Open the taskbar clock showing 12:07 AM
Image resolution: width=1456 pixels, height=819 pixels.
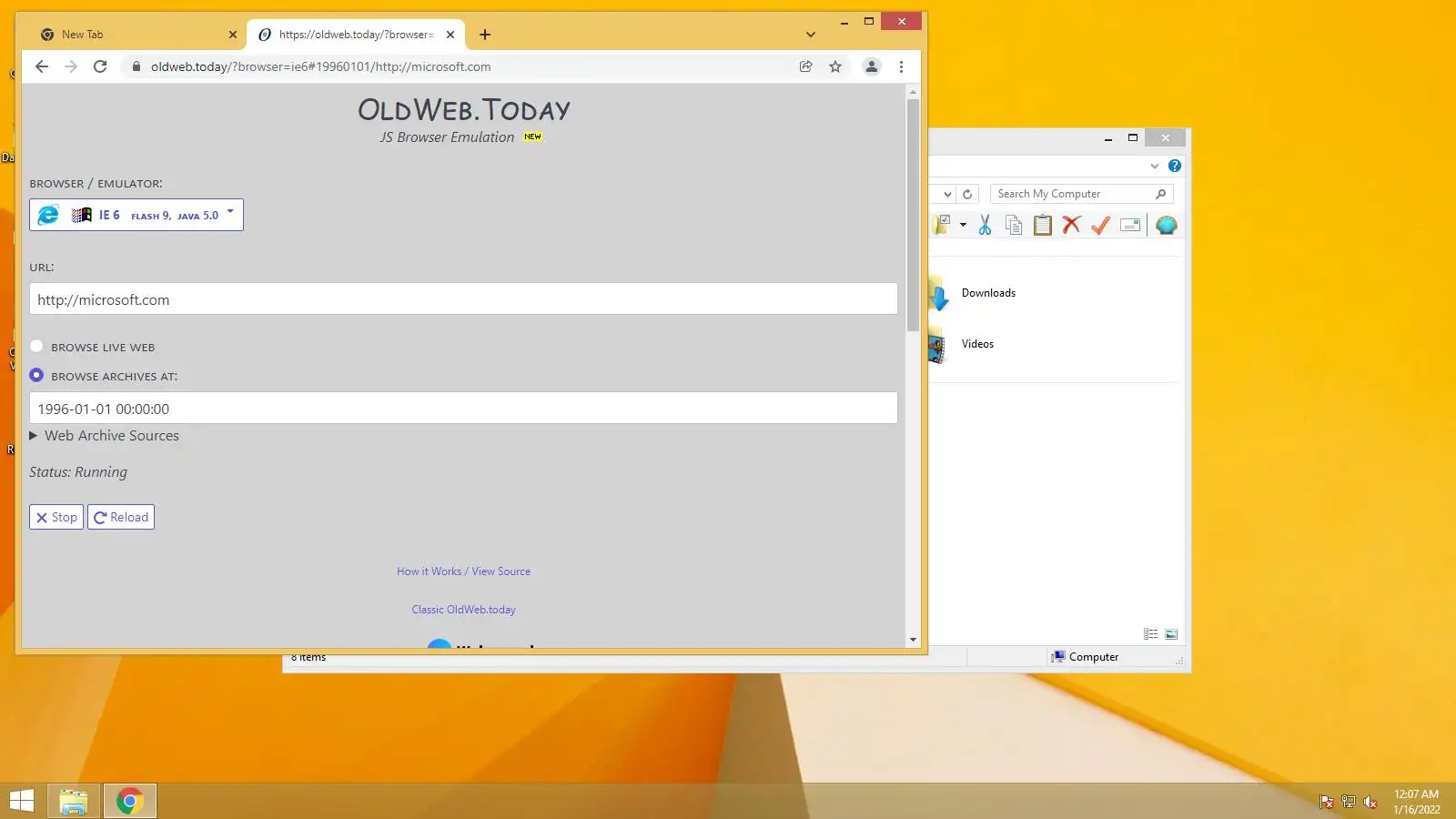1416,802
